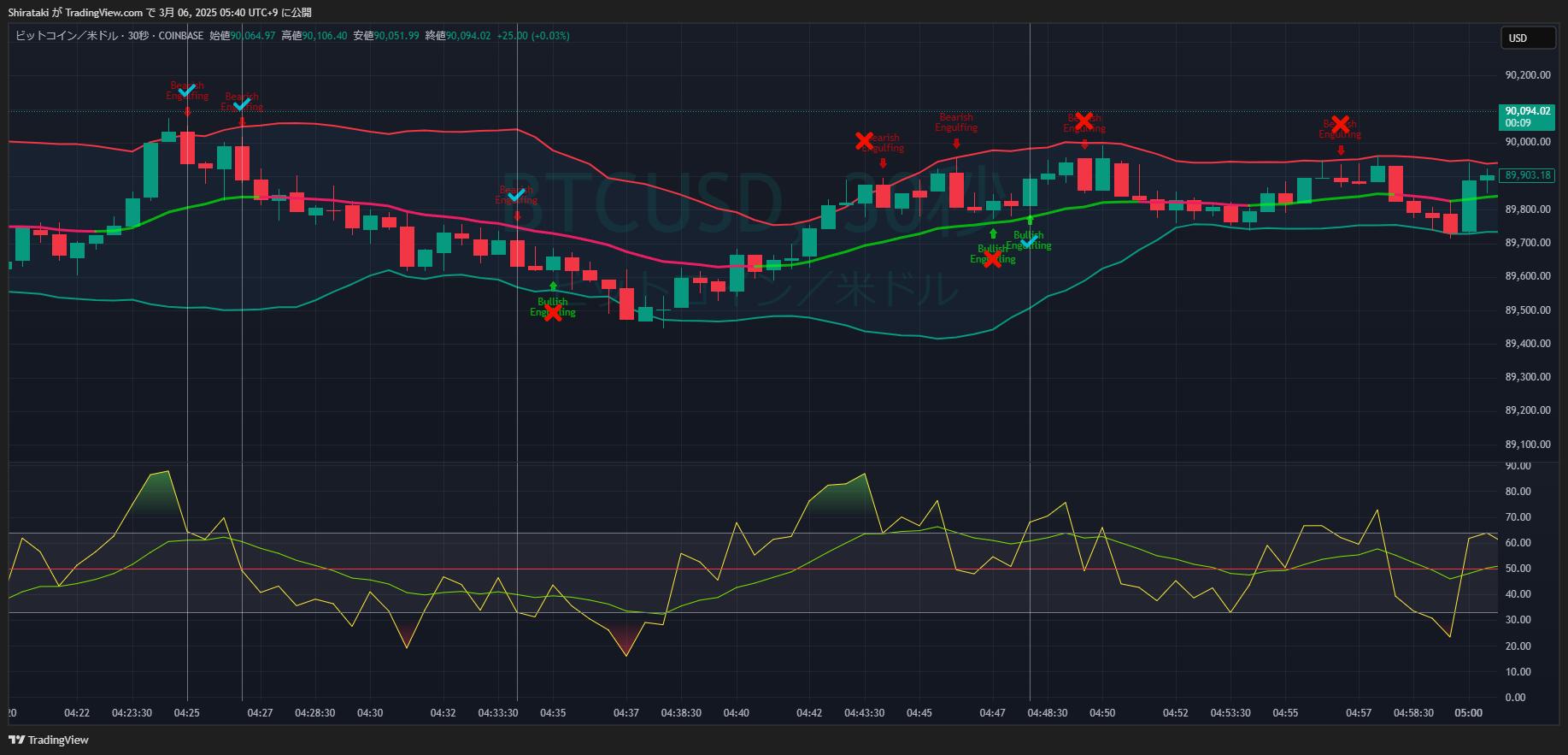Click the 04:50 time axis label

click(x=1102, y=713)
